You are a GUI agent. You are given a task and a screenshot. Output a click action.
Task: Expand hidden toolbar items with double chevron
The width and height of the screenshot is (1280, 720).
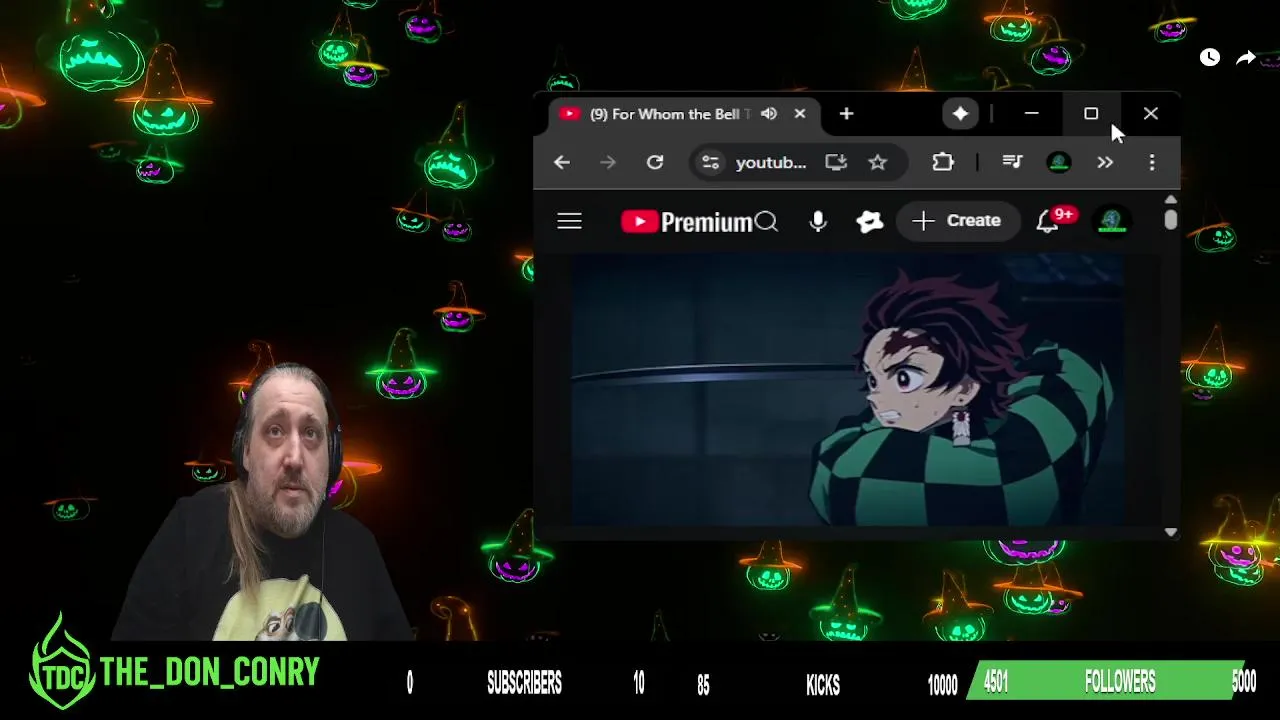click(1105, 162)
